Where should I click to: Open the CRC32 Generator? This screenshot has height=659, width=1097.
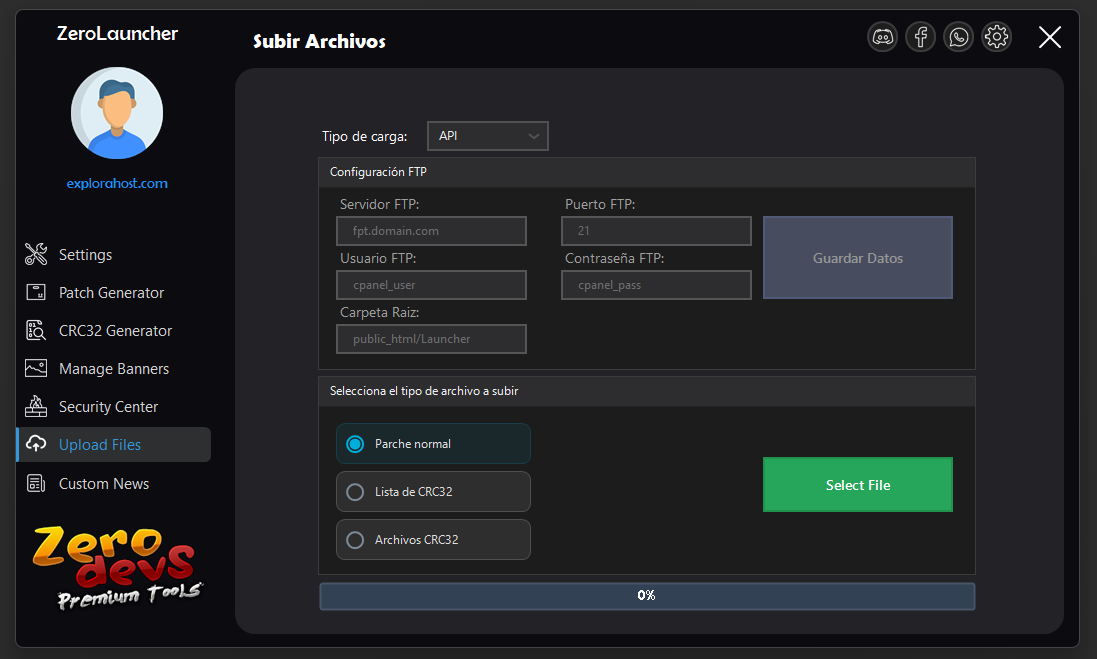(x=114, y=330)
